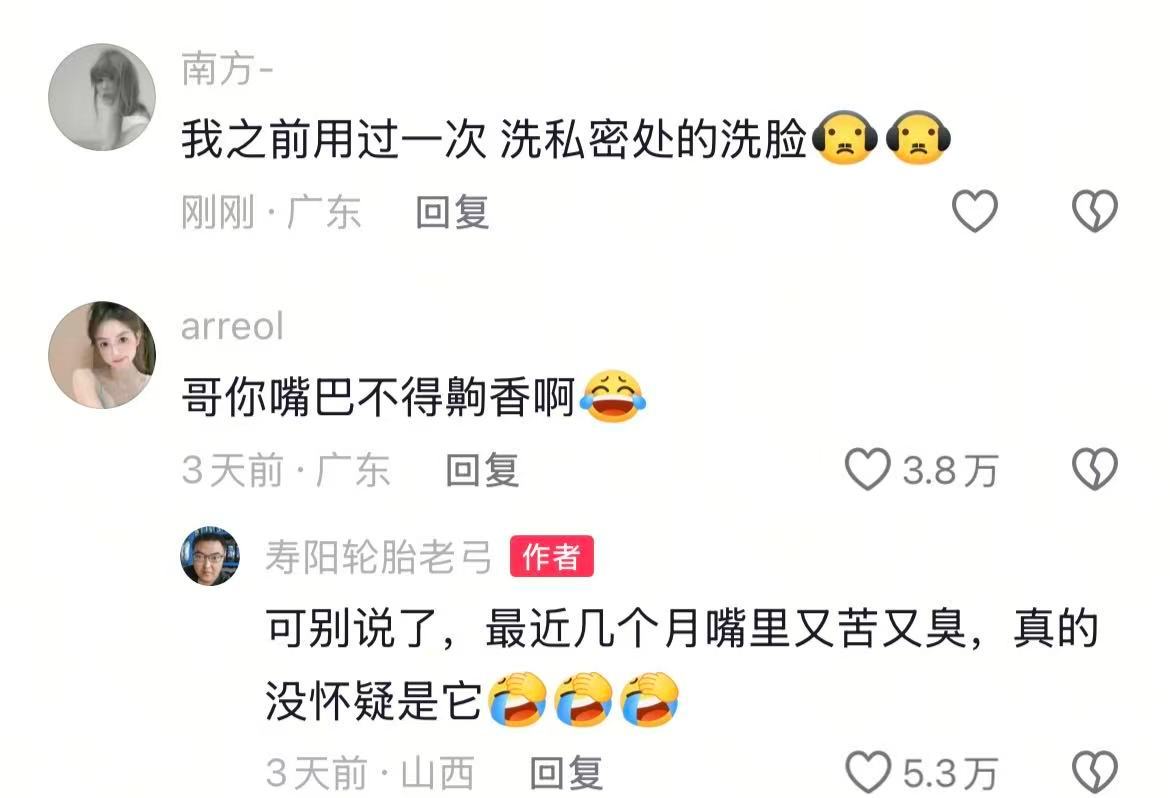Tap the username 寿阳轮胎老弓
Viewport: 1170px width, 798px height.
tap(379, 557)
